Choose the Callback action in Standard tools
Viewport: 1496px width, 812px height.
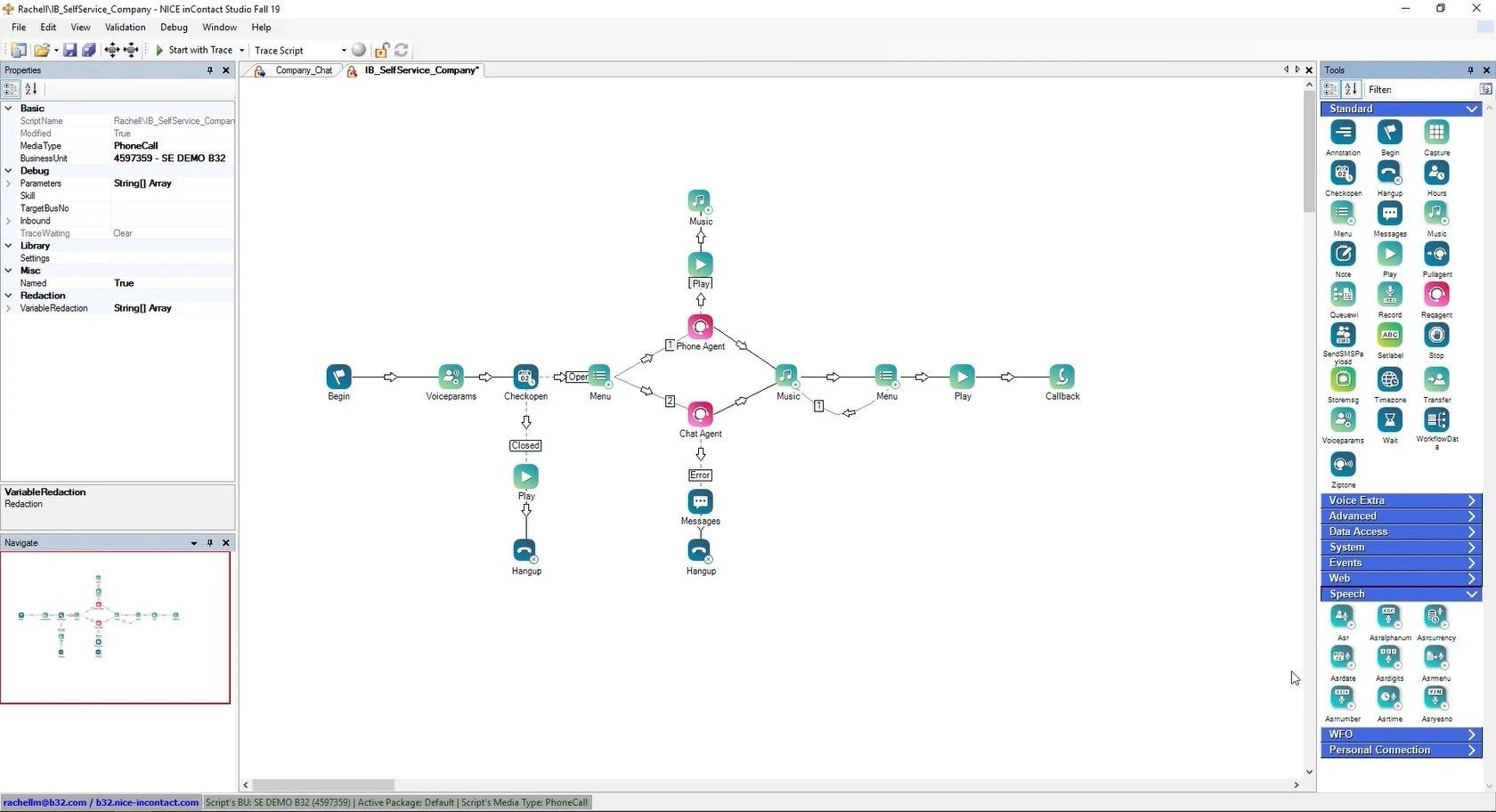pyautogui.click(x=1061, y=378)
